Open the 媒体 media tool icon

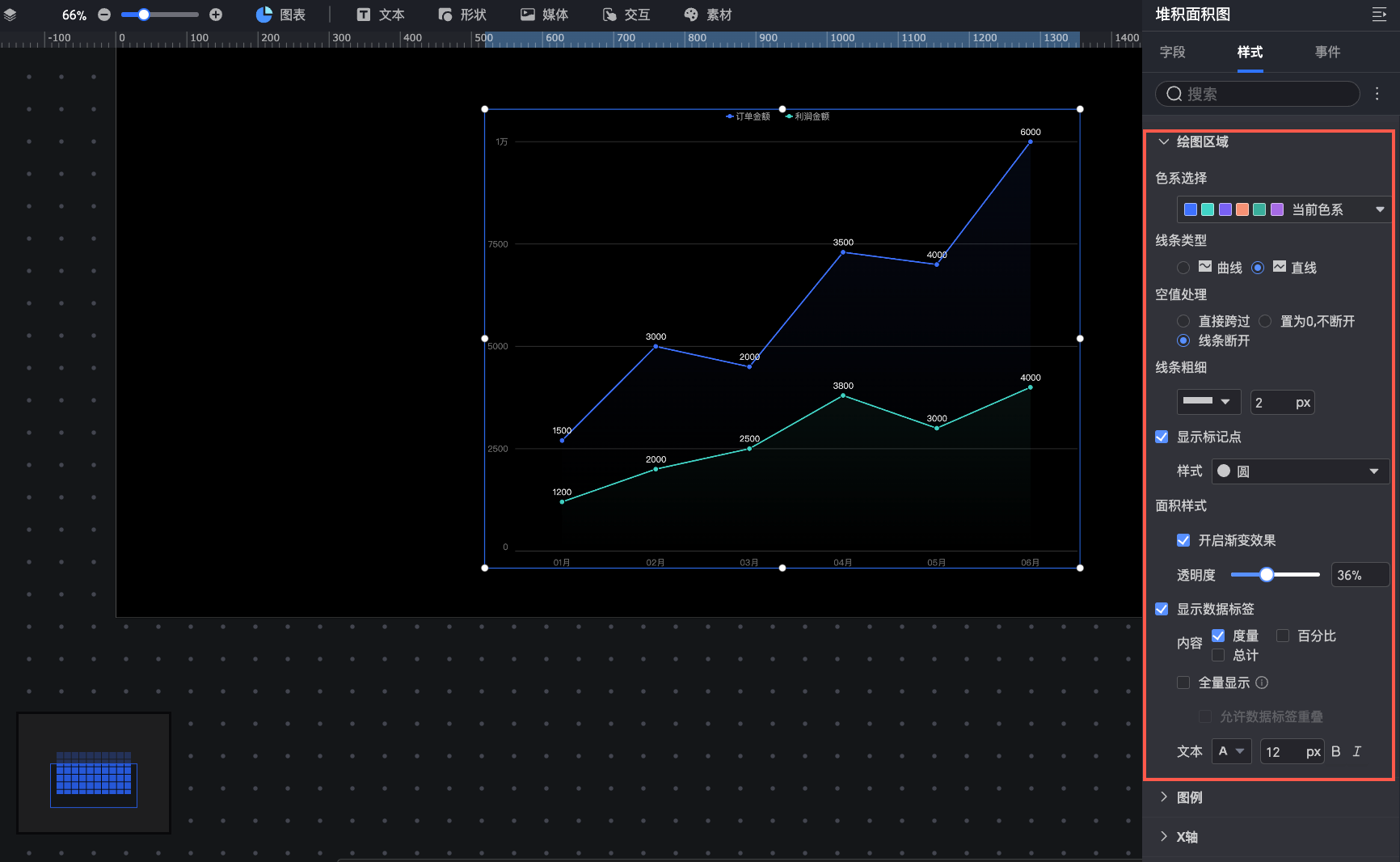pos(528,15)
